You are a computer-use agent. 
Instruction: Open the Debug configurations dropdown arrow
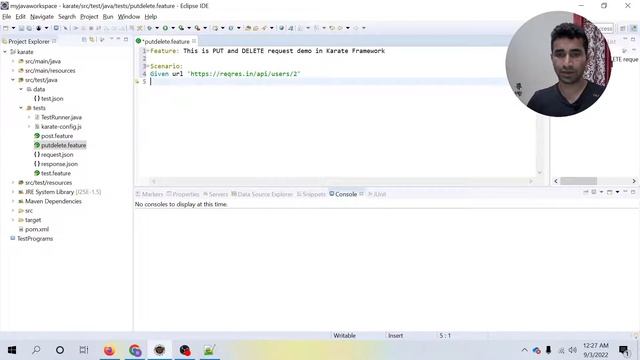157,28
